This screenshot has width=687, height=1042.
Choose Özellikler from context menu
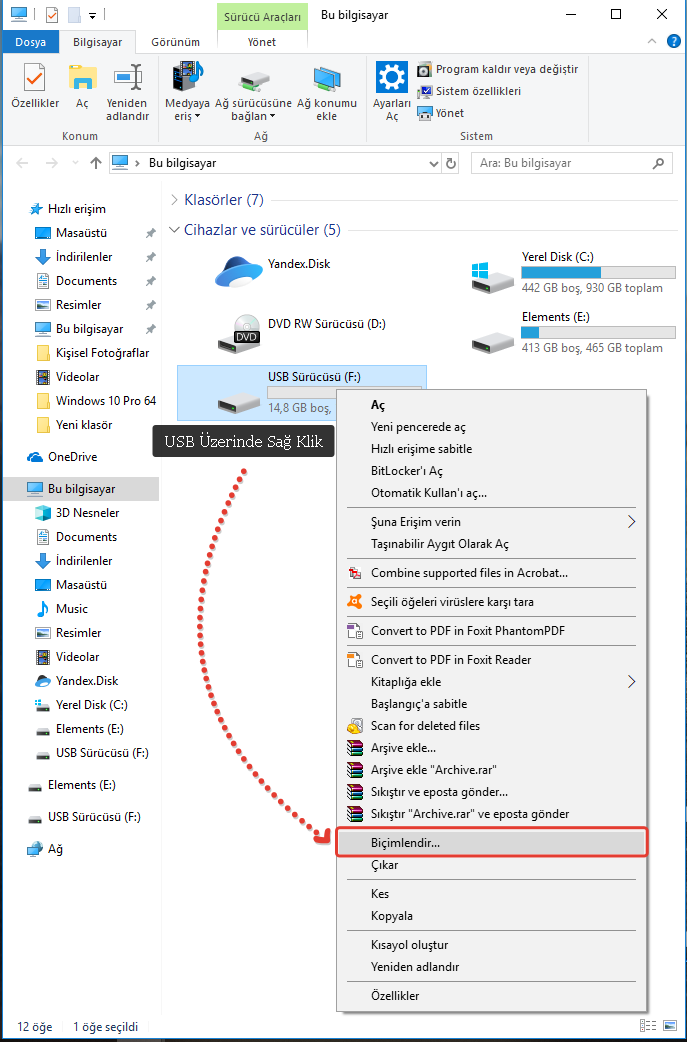tap(394, 996)
